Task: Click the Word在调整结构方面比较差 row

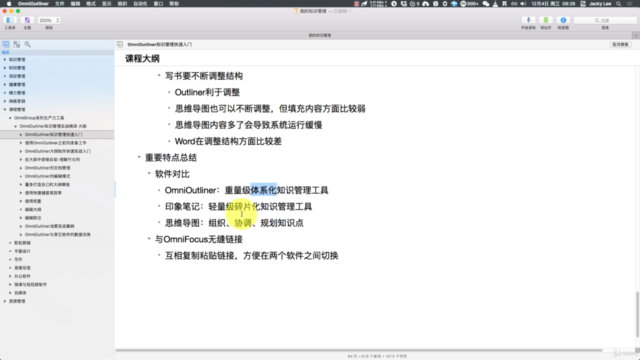Action: (x=228, y=141)
